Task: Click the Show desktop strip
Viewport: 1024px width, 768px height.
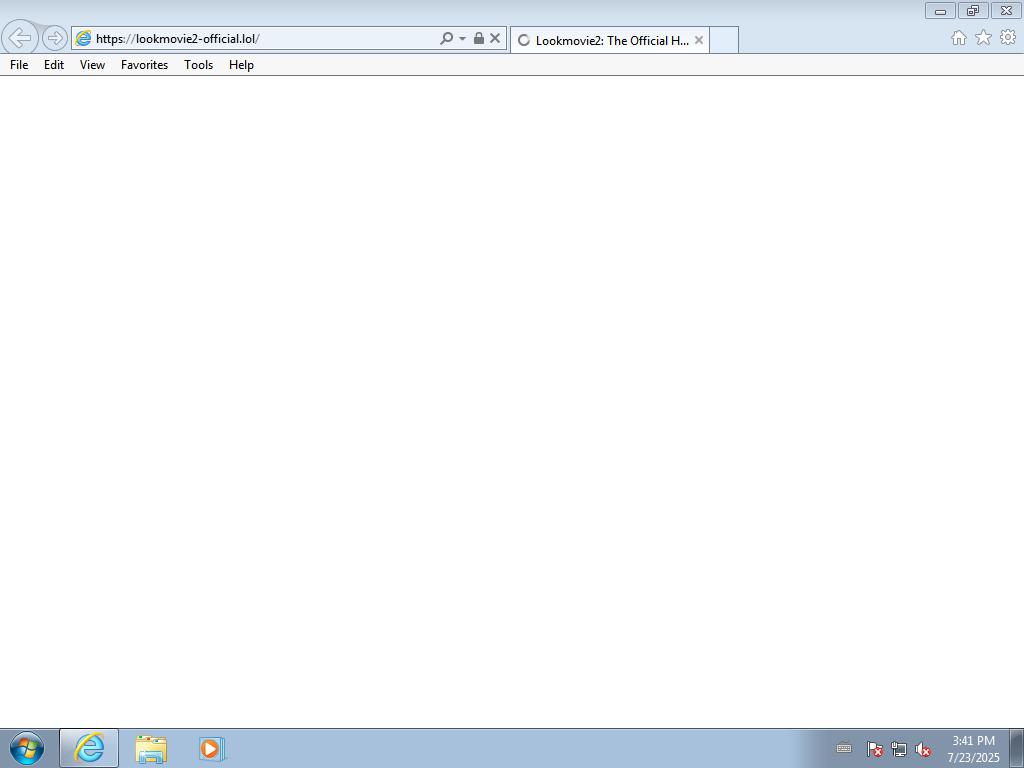Action: point(1017,748)
